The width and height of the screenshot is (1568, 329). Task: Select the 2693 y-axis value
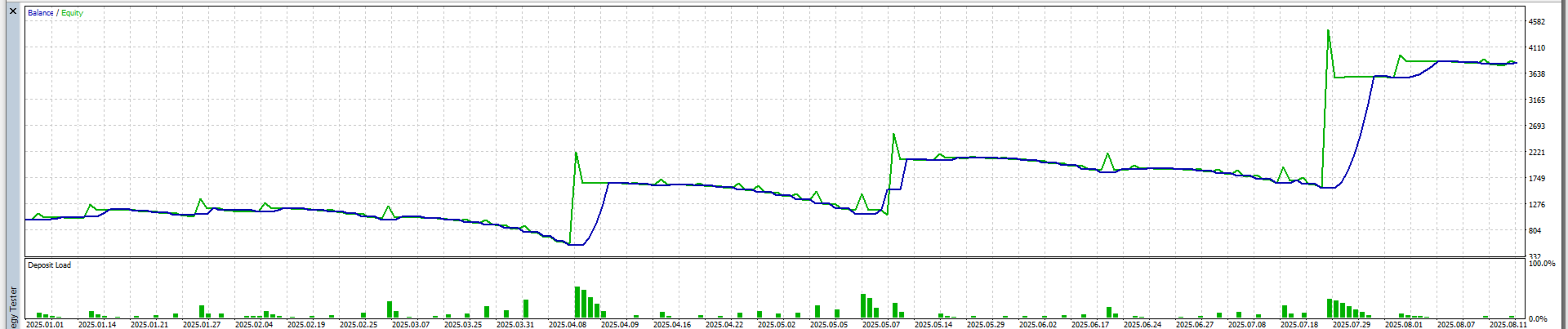click(x=1536, y=127)
